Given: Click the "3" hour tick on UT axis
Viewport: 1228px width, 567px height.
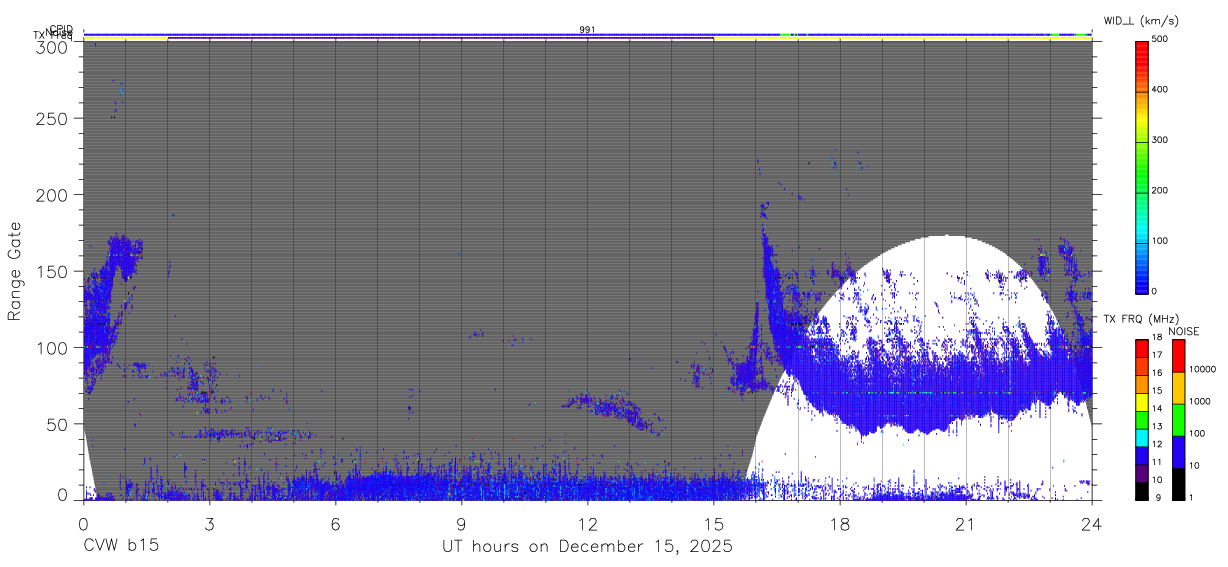Looking at the screenshot, I should [x=209, y=523].
